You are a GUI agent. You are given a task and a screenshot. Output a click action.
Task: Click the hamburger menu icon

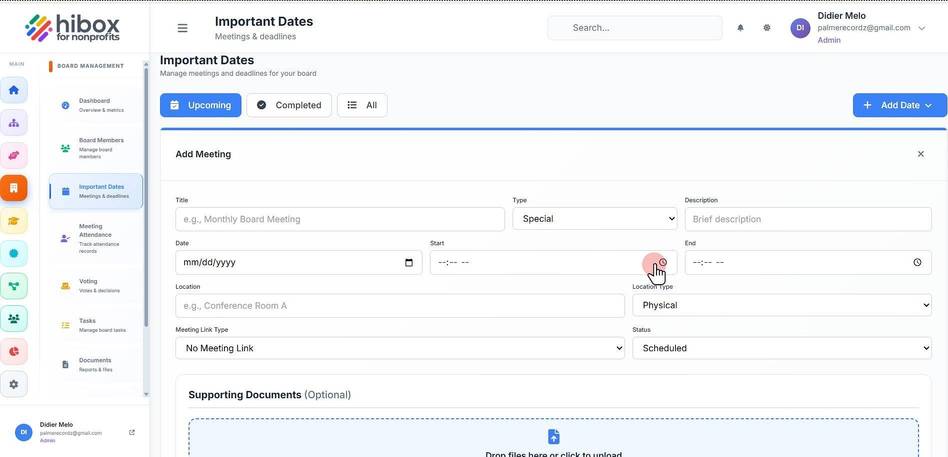182,28
